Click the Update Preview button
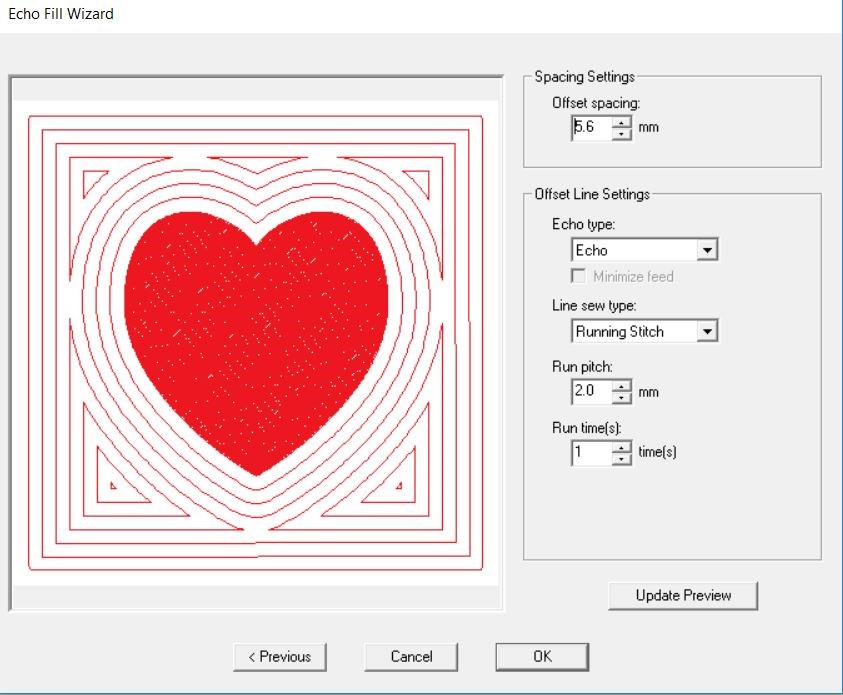This screenshot has width=843, height=695. 682,595
